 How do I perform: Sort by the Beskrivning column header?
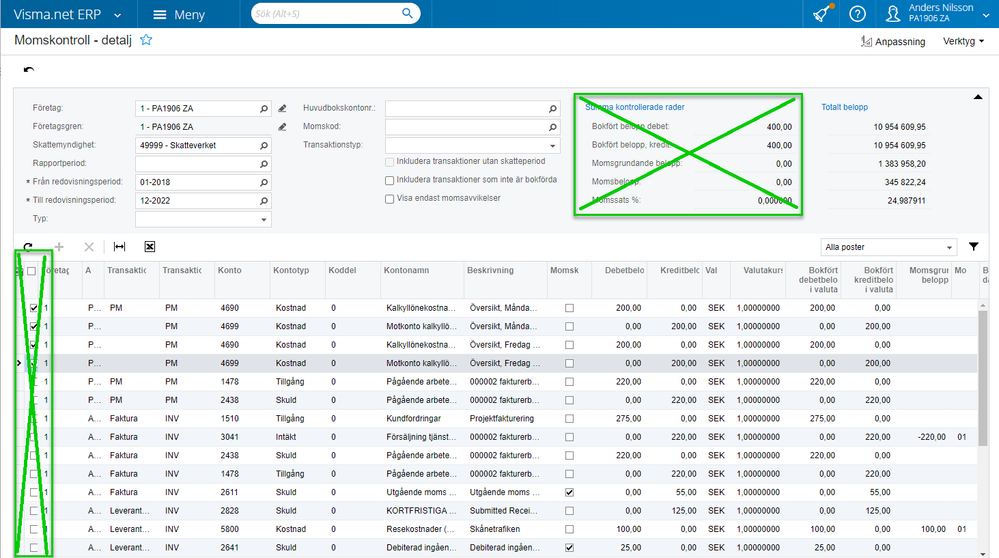tap(490, 271)
